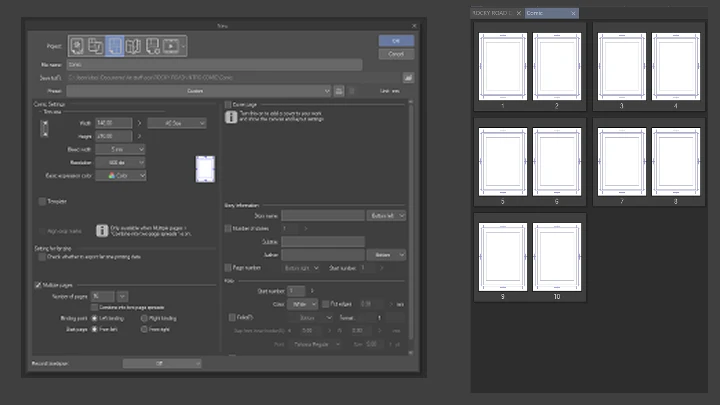Viewport: 720px width, 405px height.
Task: Open the Resolution dropdown
Action: click(x=126, y=162)
